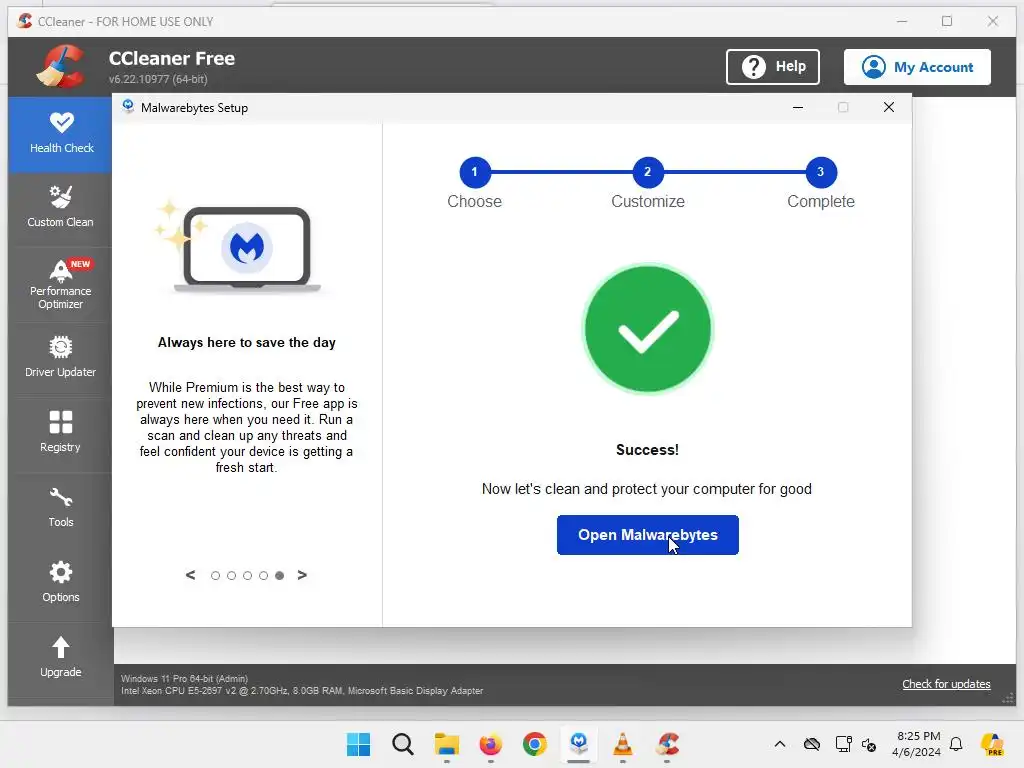Click the network display tray icon

(x=843, y=744)
